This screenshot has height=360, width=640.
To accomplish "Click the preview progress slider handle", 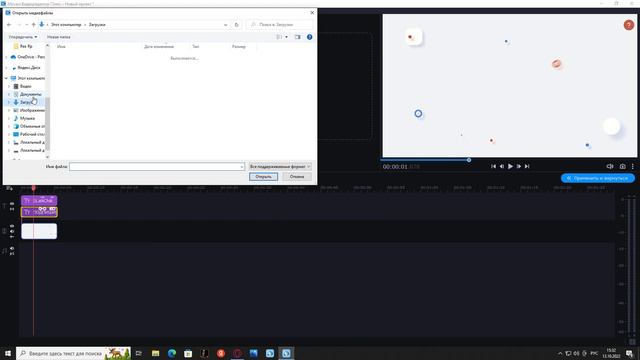I will 469,160.
